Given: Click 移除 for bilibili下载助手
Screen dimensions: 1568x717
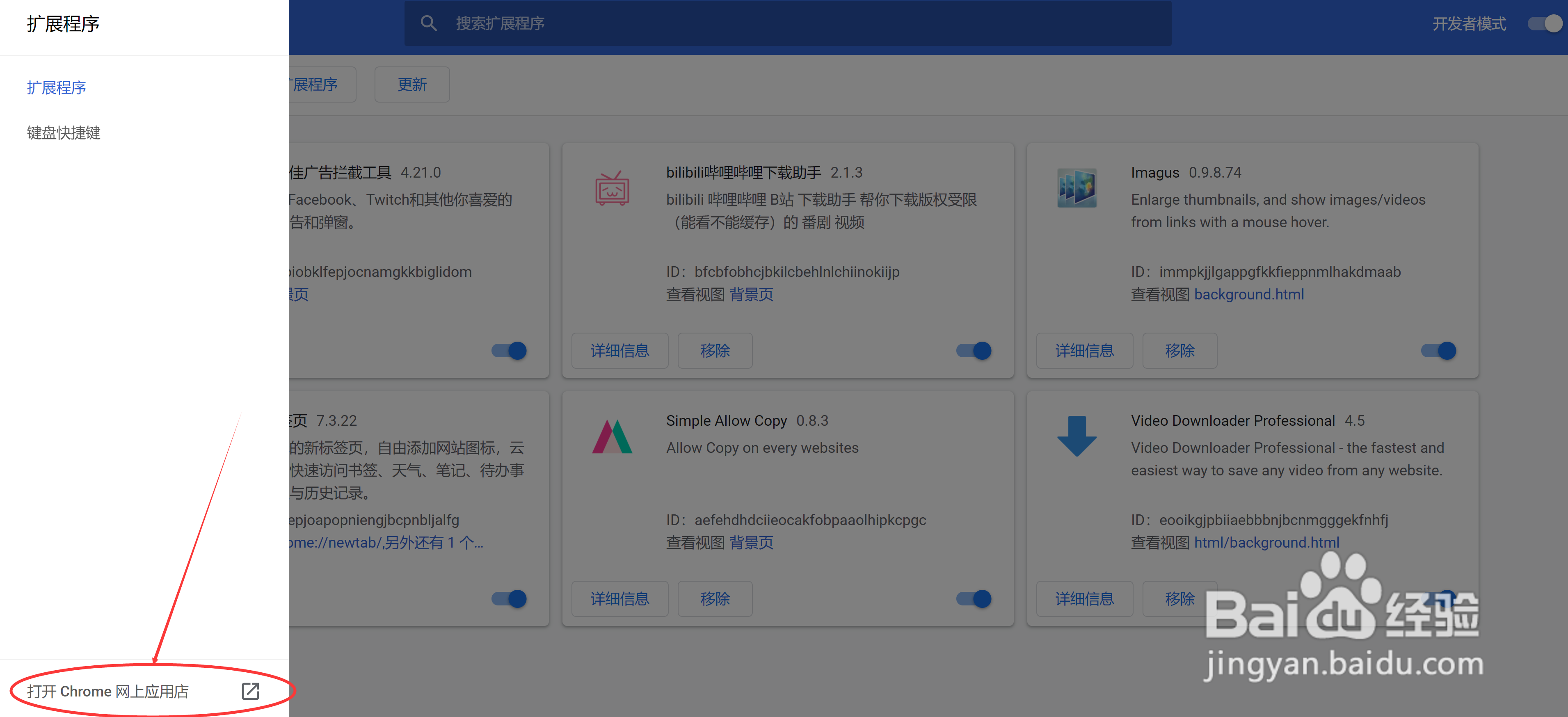Looking at the screenshot, I should pyautogui.click(x=715, y=351).
